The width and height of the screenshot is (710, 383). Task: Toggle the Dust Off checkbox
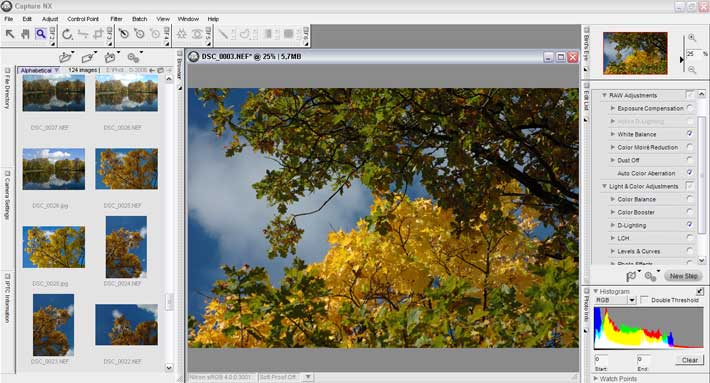(690, 160)
